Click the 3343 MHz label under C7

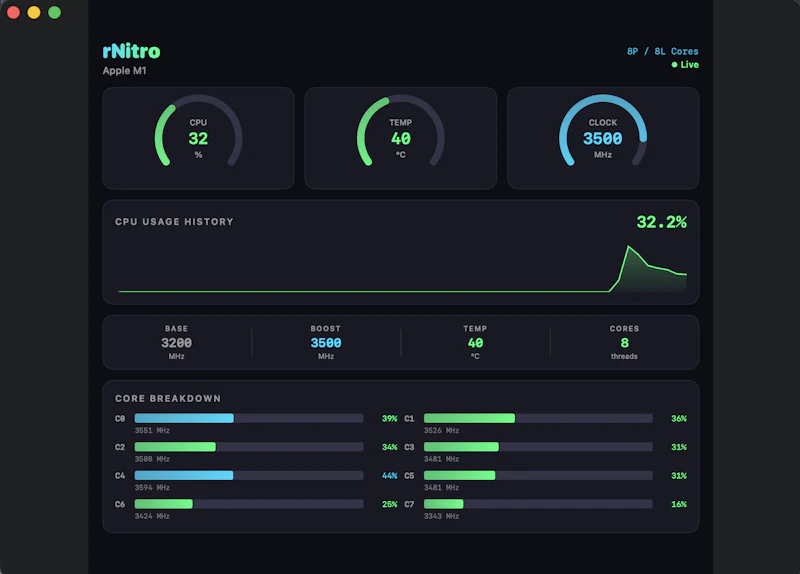pos(441,516)
